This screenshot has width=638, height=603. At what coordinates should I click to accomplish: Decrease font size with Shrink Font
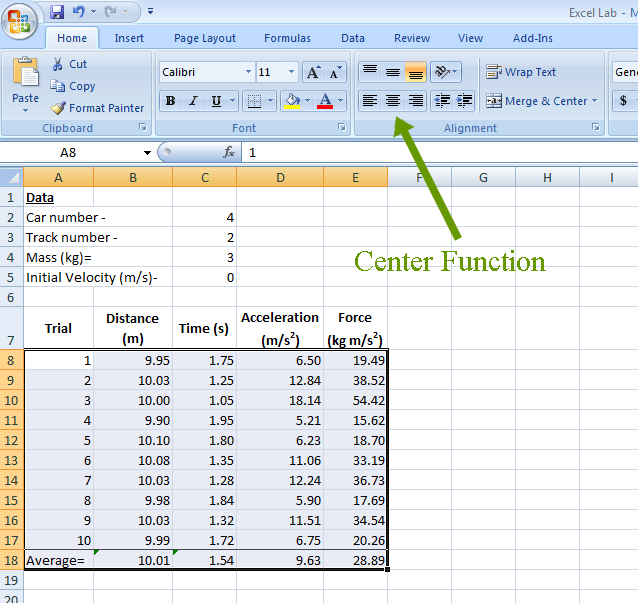335,72
